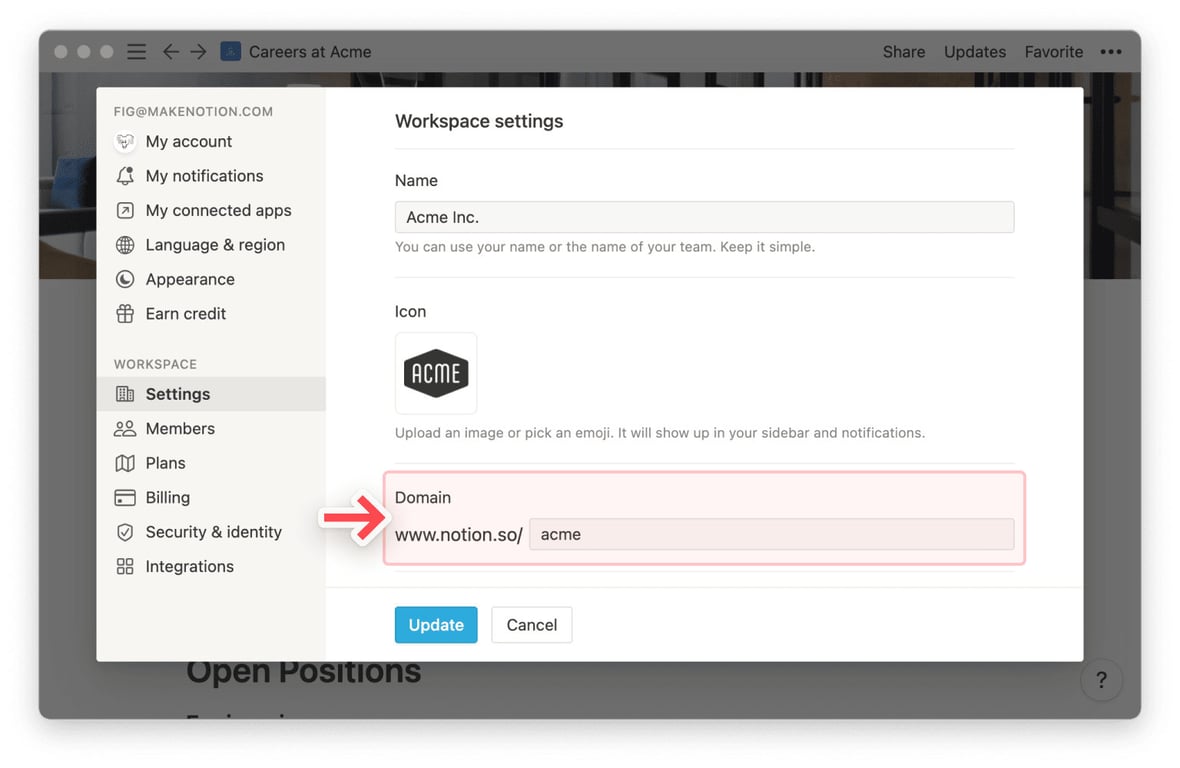Click the gift icon for Earn credit
This screenshot has height=768, width=1180.
(x=125, y=314)
